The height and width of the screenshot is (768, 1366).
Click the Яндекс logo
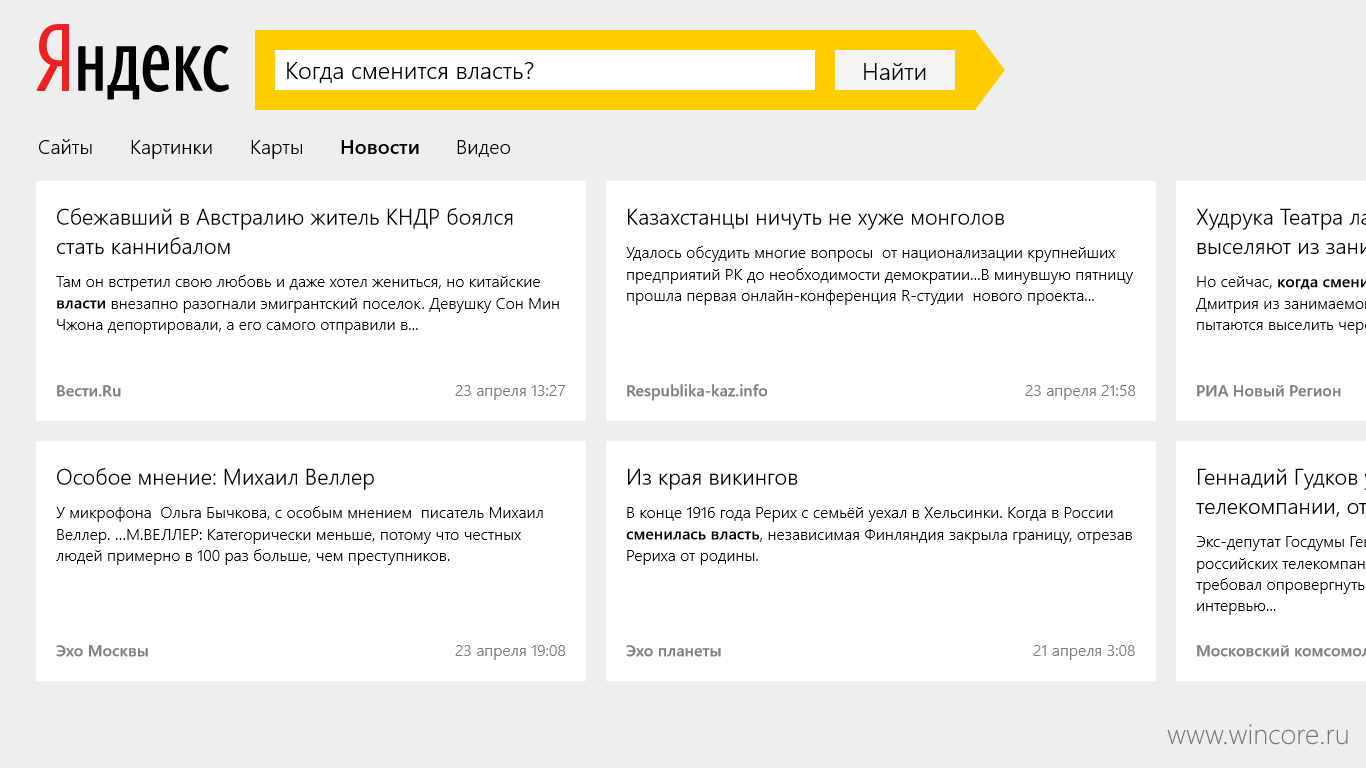coord(133,61)
